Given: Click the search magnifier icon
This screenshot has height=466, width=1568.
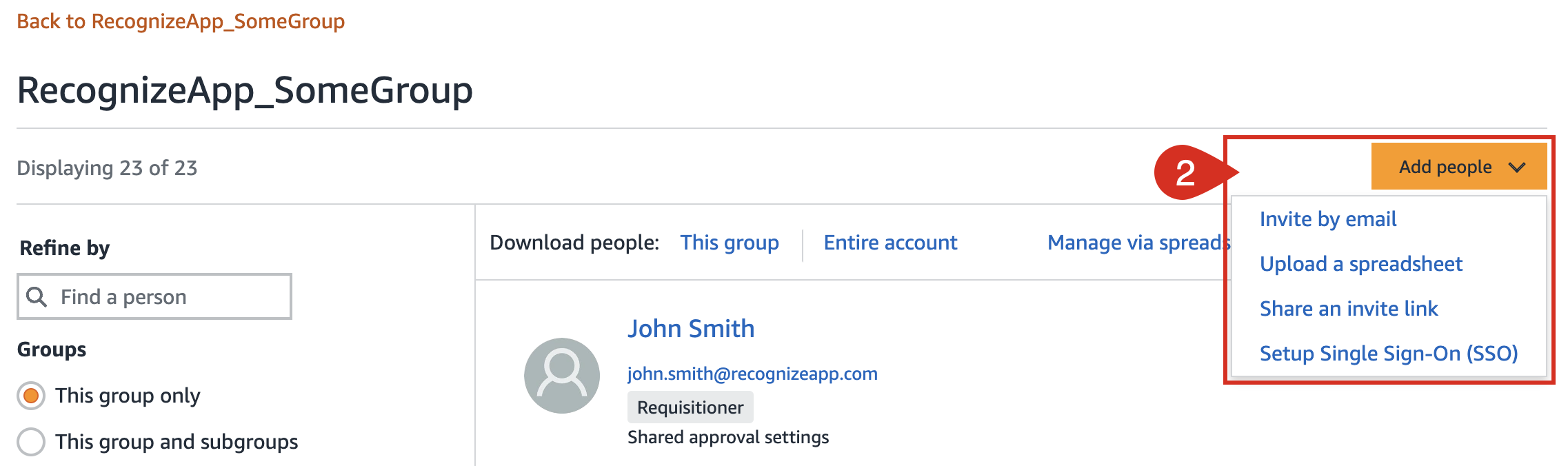Looking at the screenshot, I should tap(36, 297).
